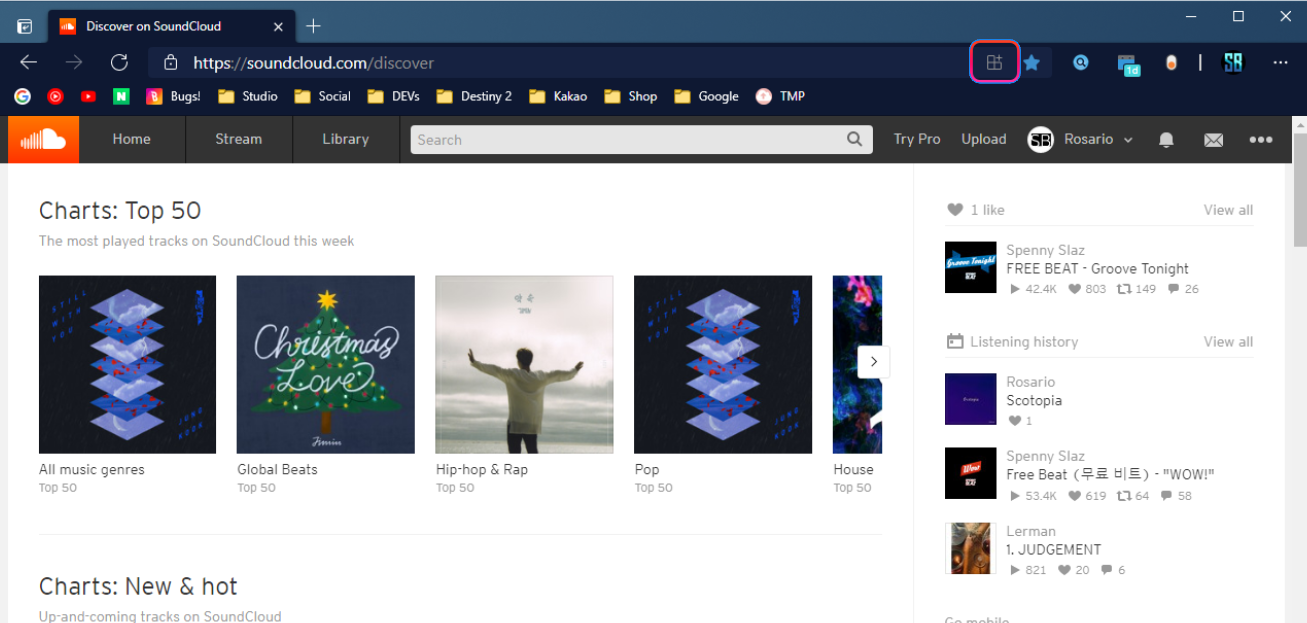1307x623 pixels.
Task: Reload the page with refresh icon
Action: point(119,62)
